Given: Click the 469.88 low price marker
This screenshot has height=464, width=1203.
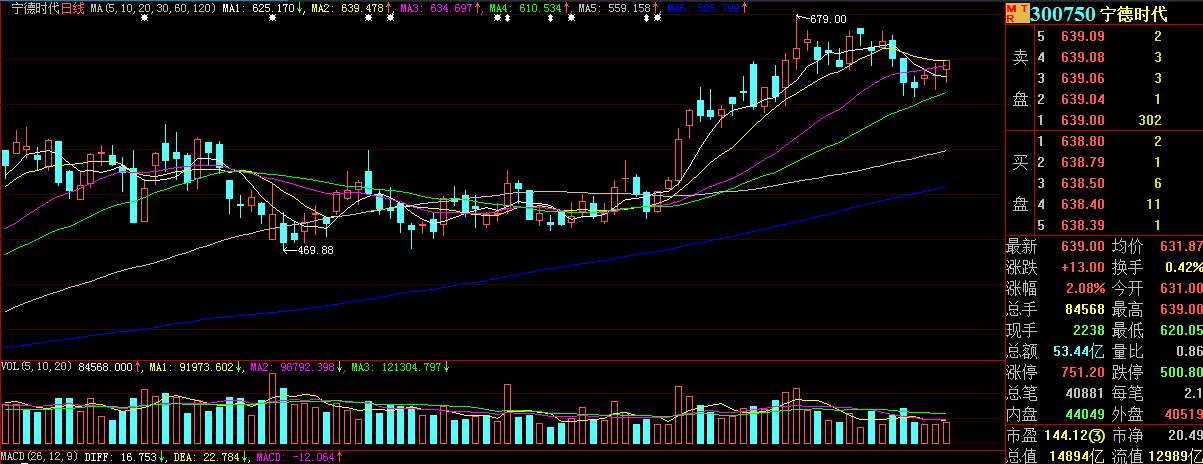Looking at the screenshot, I should coord(315,250).
